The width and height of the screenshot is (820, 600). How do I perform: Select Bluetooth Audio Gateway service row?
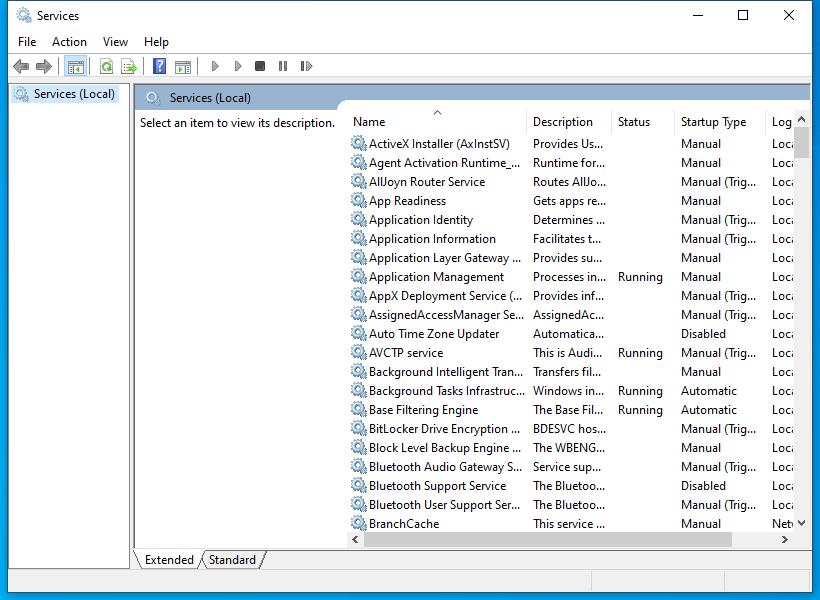tap(571, 467)
